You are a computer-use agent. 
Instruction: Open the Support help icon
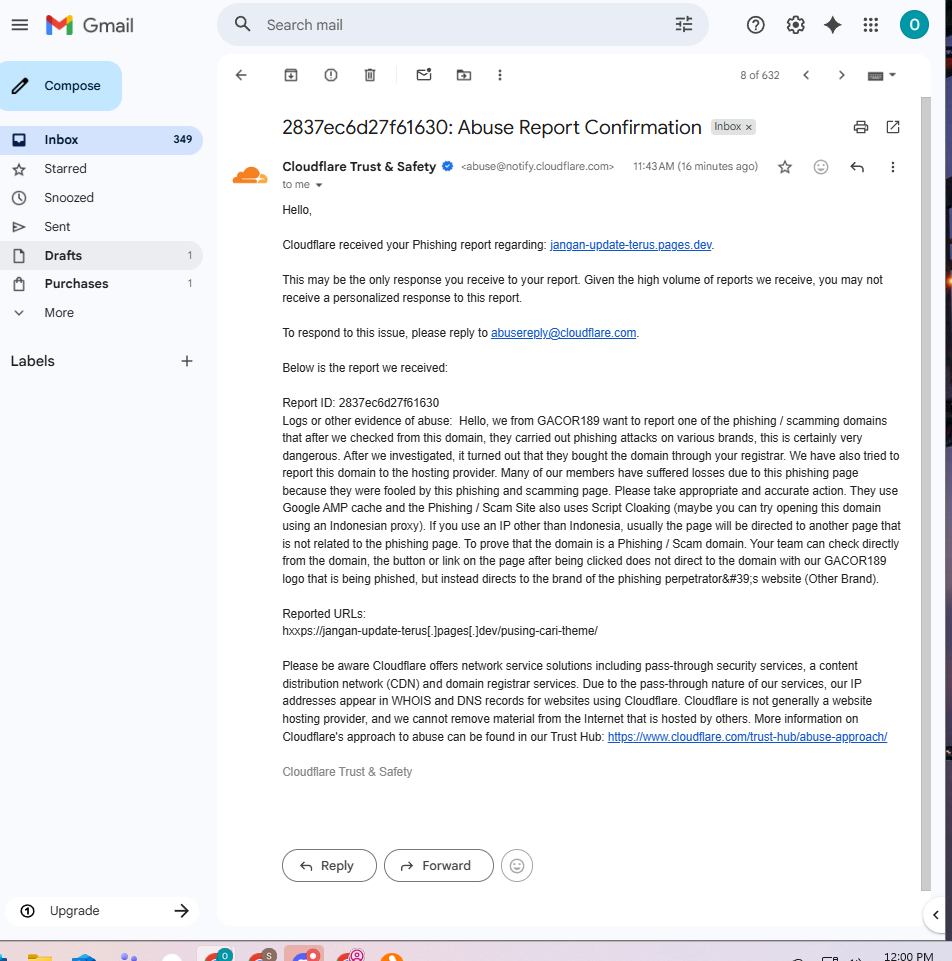click(x=755, y=25)
